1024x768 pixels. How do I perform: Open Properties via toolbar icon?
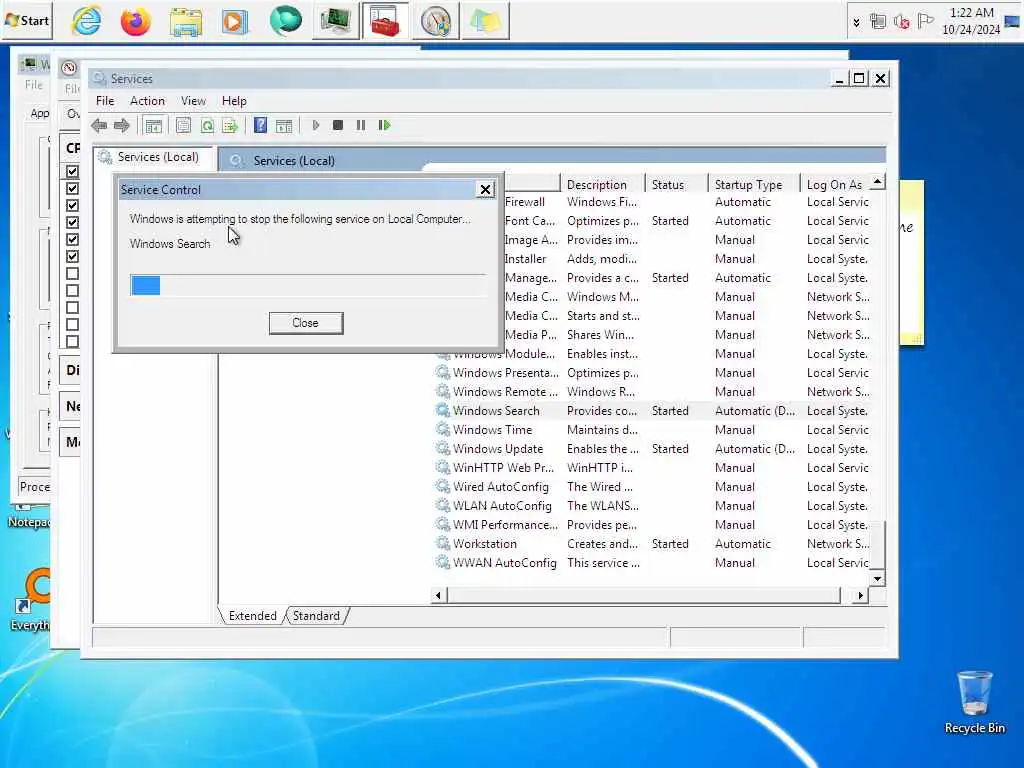tap(184, 125)
